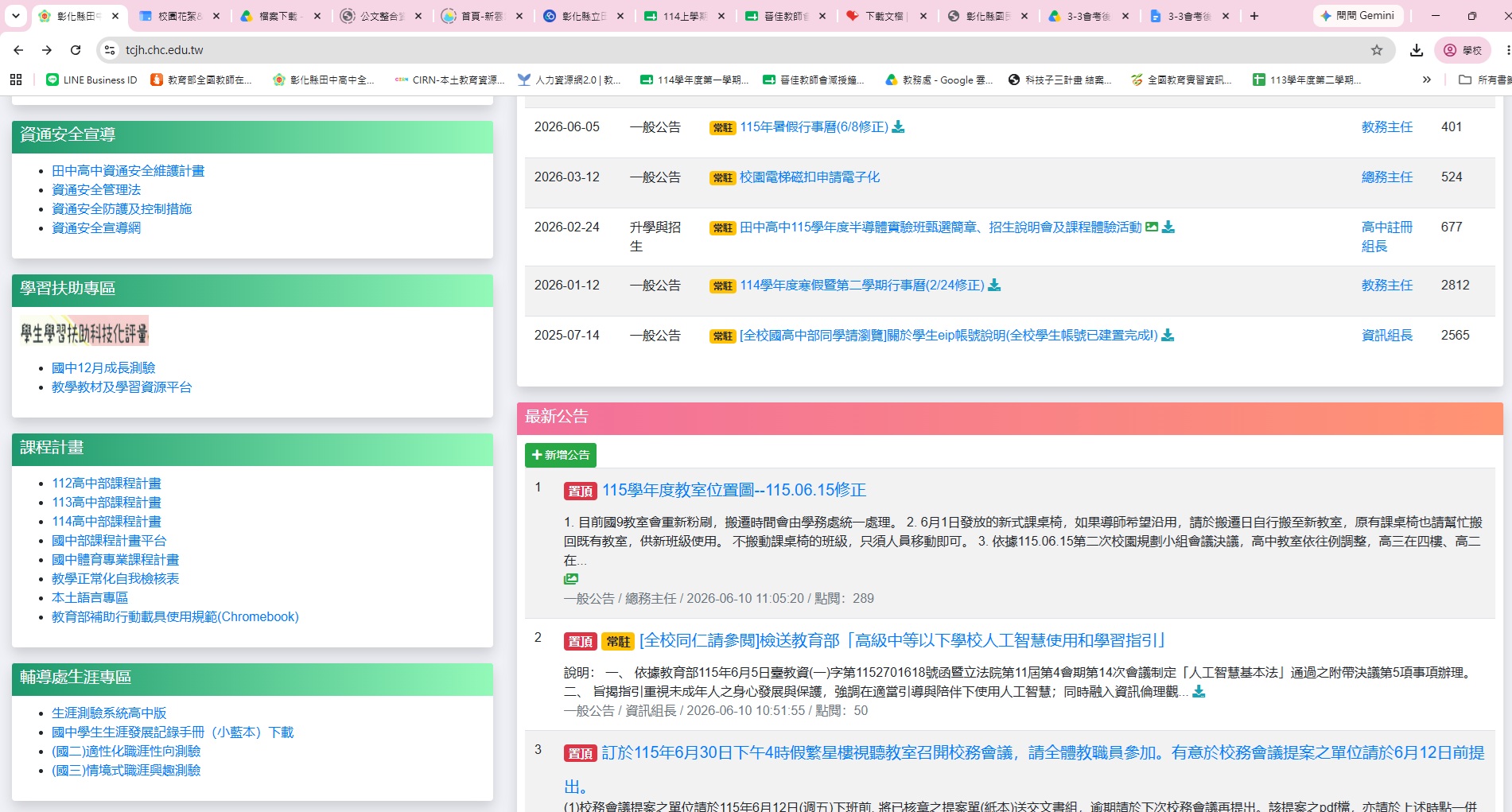This screenshot has width=1512, height=812.
Task: Open 所有書籤 bookmarks folder
Action: (1484, 80)
